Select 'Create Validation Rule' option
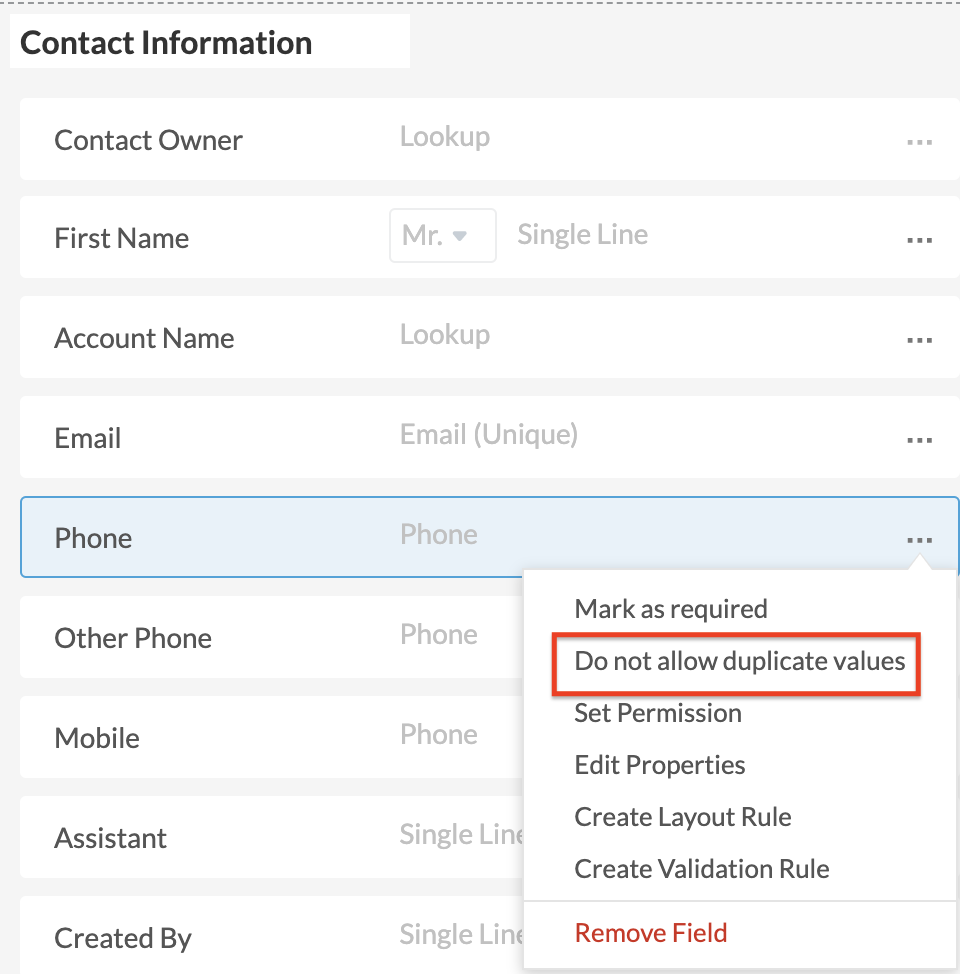The width and height of the screenshot is (960, 974). (x=701, y=869)
